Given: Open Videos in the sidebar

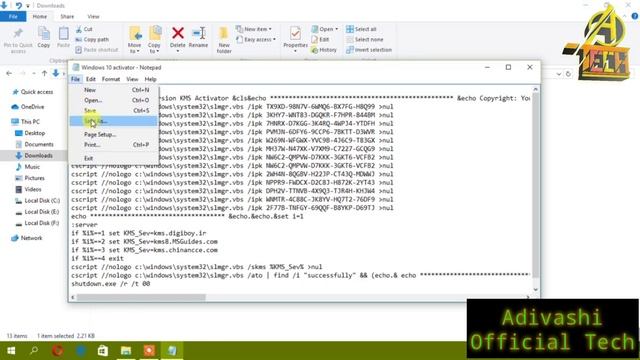Looking at the screenshot, I should click(x=28, y=189).
